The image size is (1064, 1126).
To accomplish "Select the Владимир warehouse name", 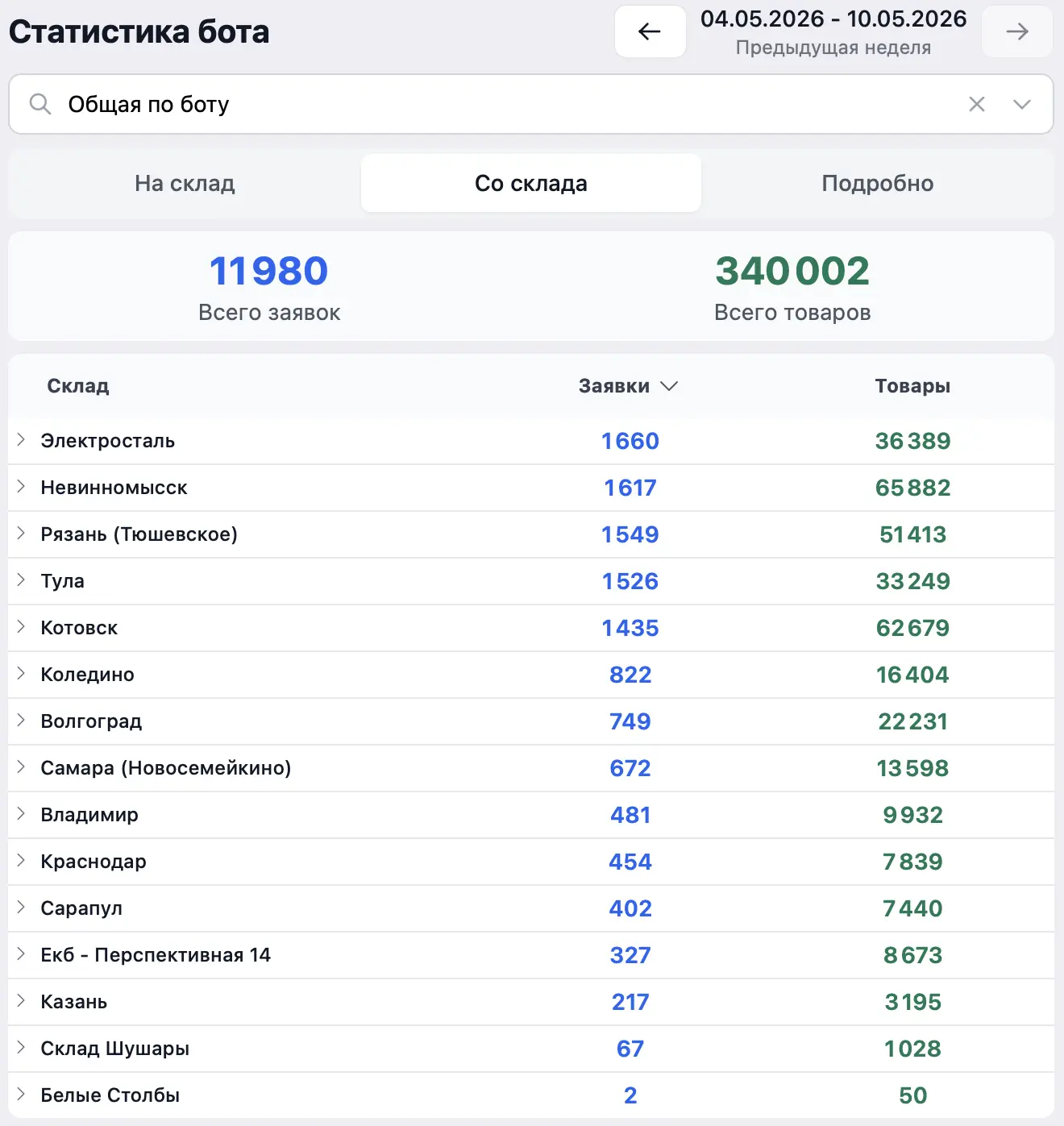I will 89,815.
